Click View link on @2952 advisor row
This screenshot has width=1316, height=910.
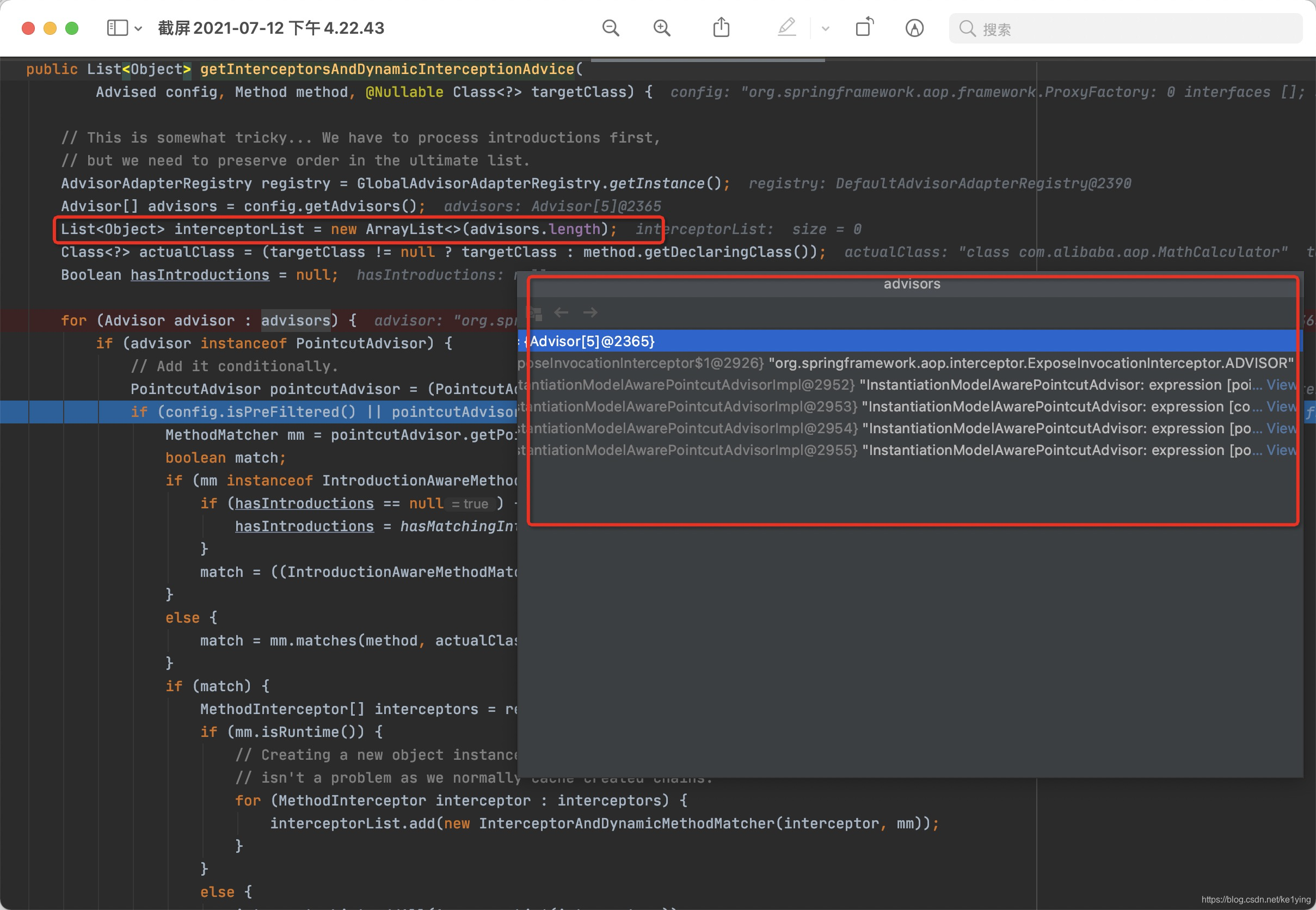pyautogui.click(x=1281, y=385)
